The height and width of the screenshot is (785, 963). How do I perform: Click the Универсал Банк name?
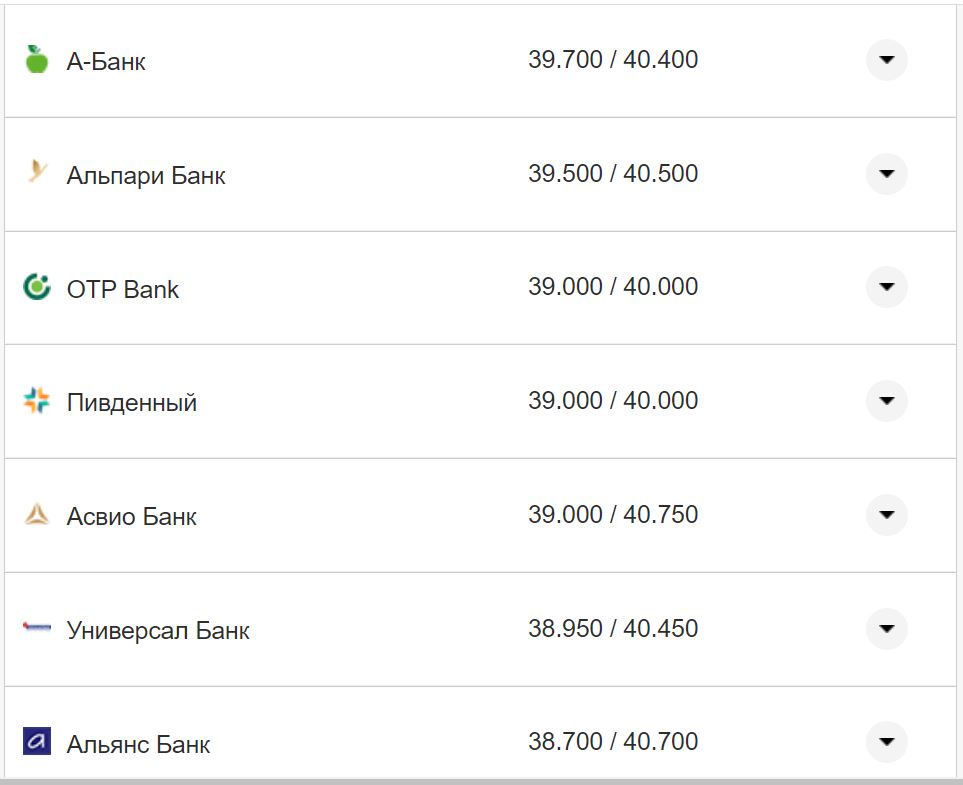click(158, 631)
